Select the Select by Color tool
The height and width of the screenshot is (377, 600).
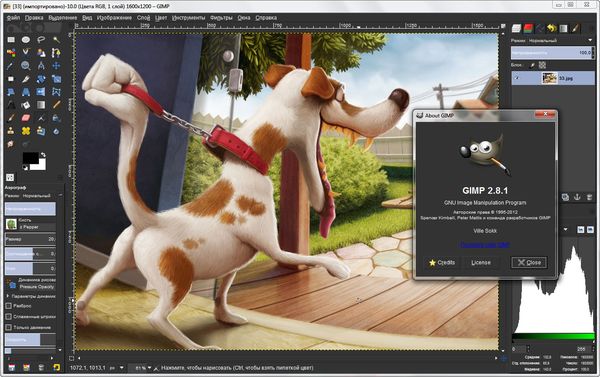11,53
